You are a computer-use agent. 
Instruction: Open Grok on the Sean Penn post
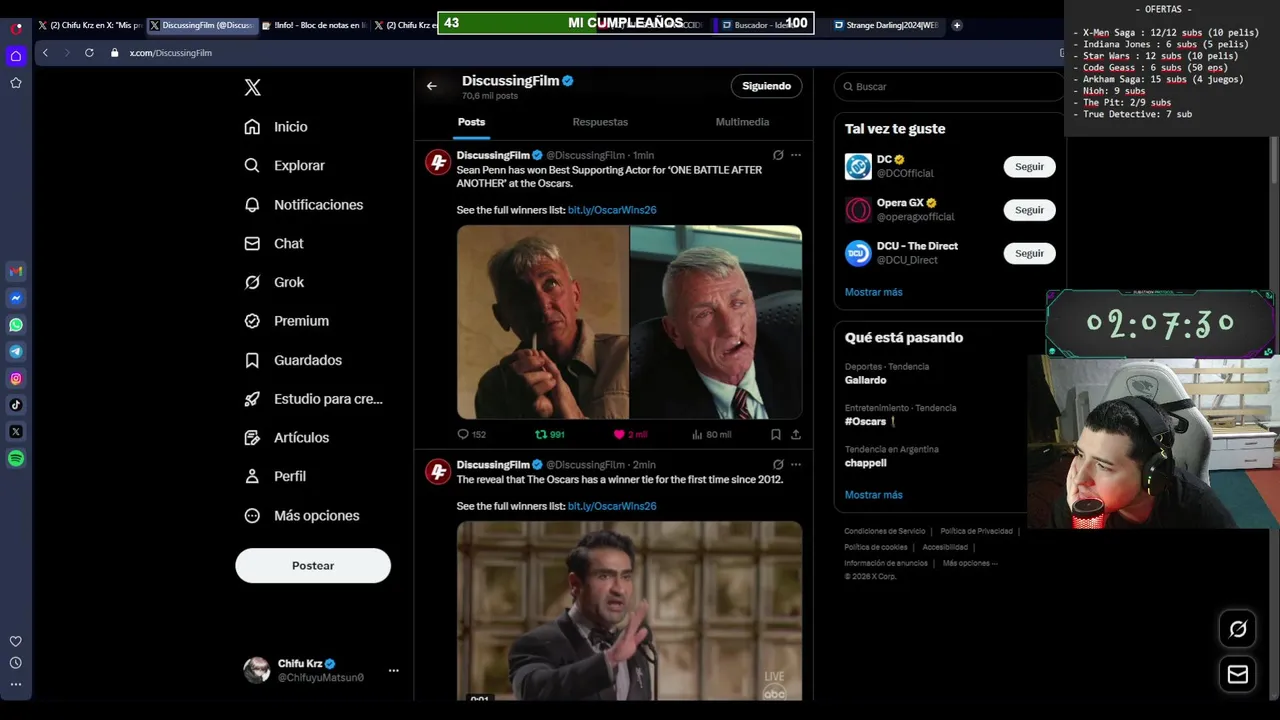tap(778, 155)
